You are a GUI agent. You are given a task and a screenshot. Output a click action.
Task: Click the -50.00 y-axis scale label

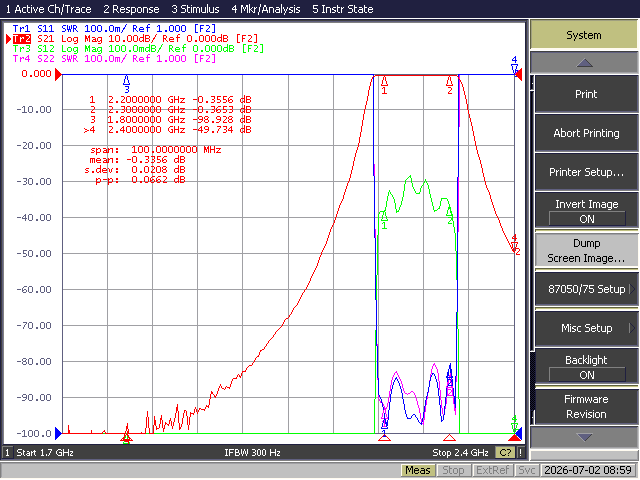[34, 253]
